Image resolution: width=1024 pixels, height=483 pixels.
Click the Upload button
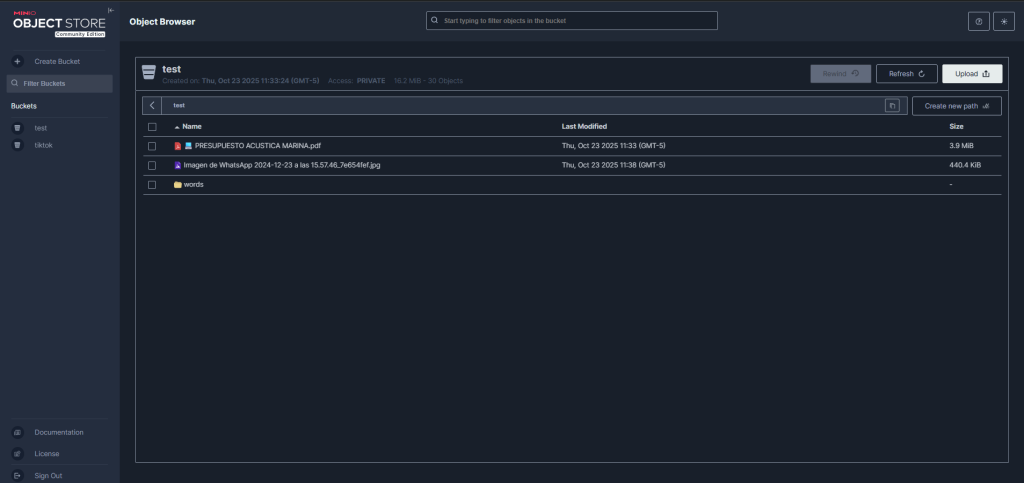(x=972, y=73)
